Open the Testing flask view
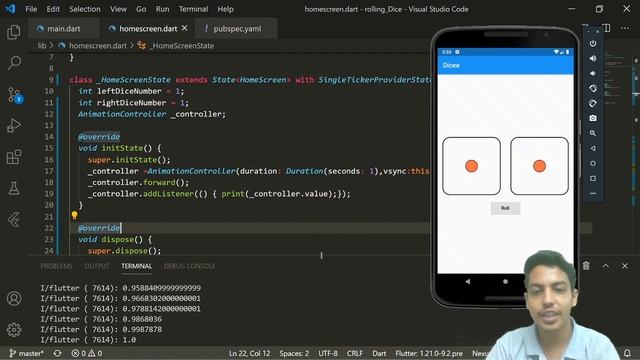 pos(14,188)
